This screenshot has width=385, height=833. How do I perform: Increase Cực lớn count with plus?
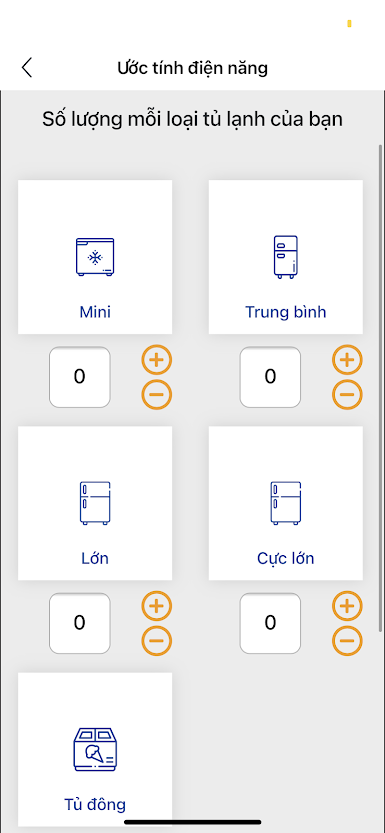coord(347,606)
